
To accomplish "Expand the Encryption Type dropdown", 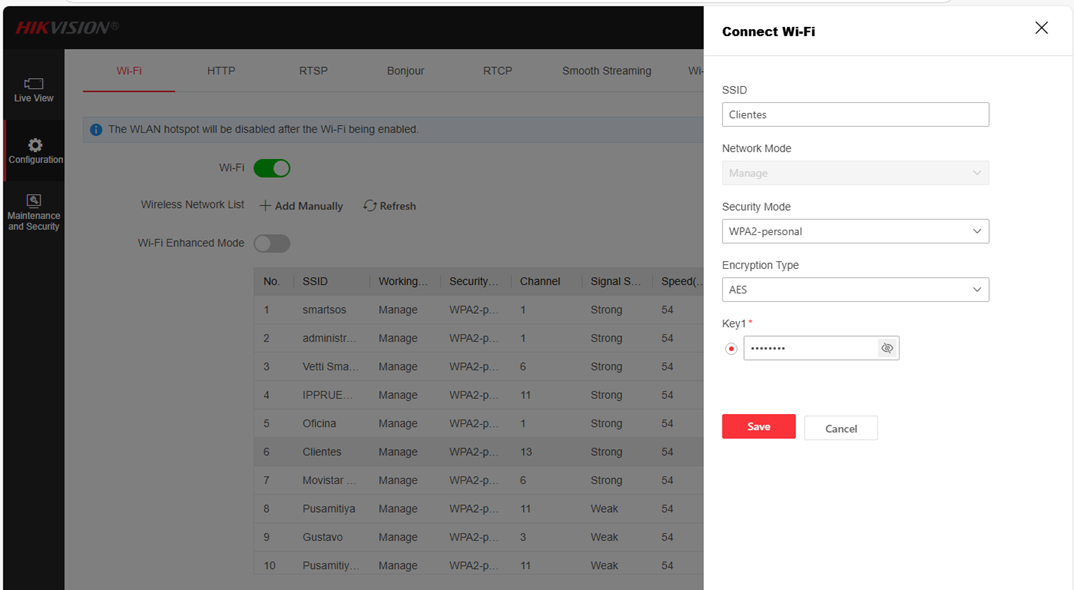I will 855,290.
